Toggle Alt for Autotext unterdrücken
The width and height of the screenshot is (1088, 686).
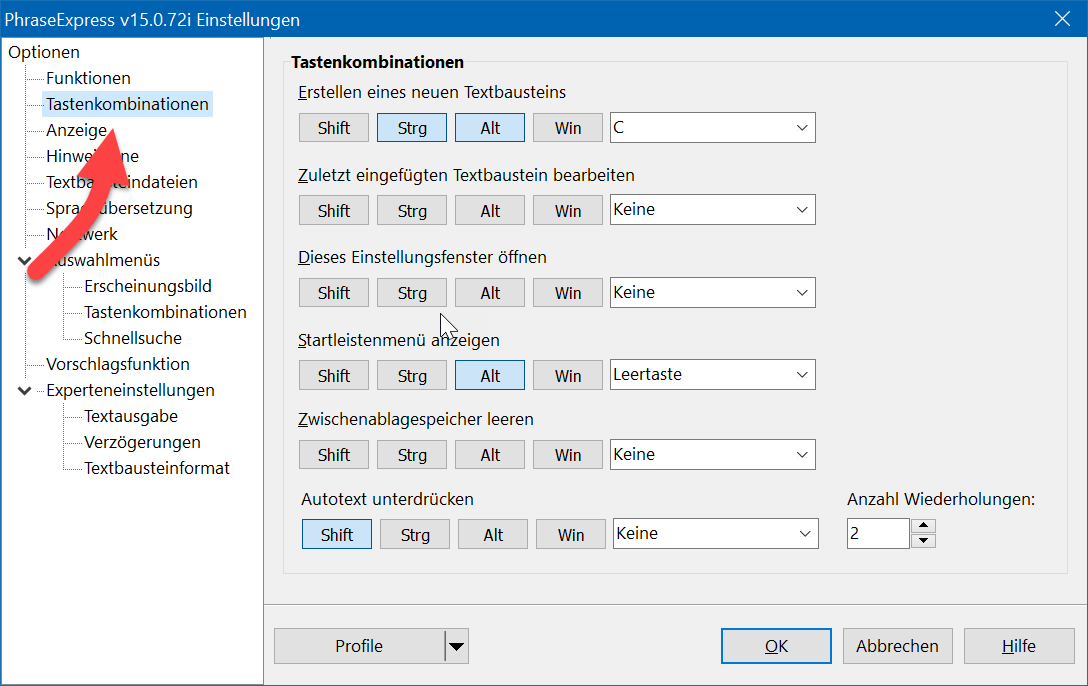[x=493, y=534]
